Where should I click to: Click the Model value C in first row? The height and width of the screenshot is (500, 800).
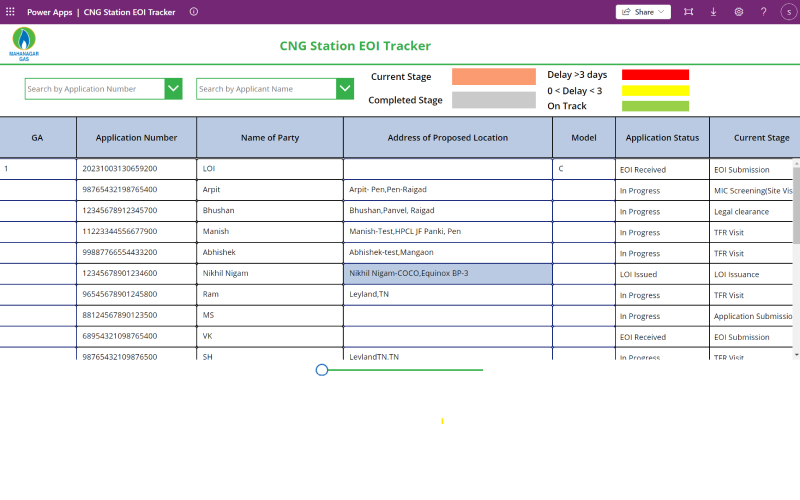[x=561, y=168]
